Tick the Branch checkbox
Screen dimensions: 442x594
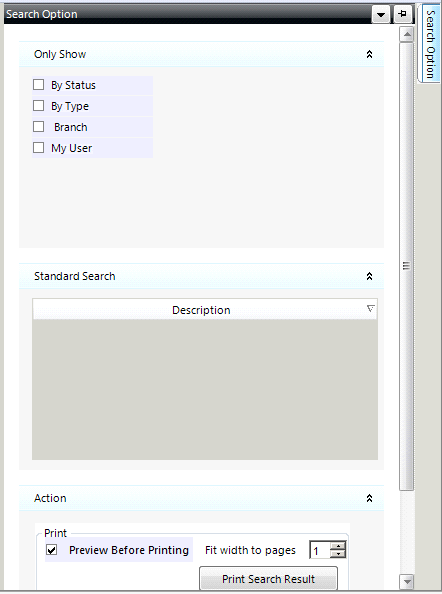point(39,127)
